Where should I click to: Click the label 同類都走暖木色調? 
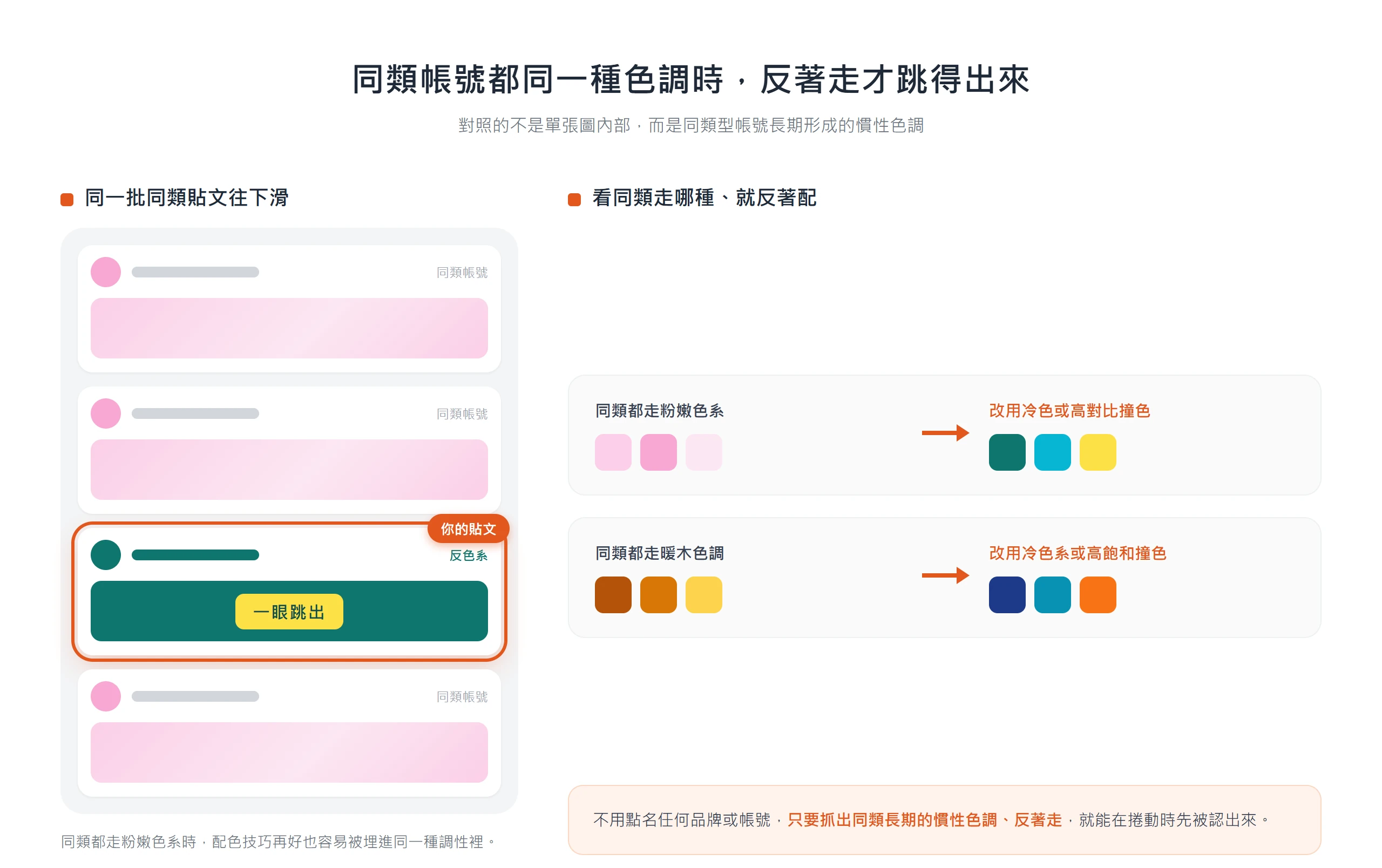coord(660,553)
